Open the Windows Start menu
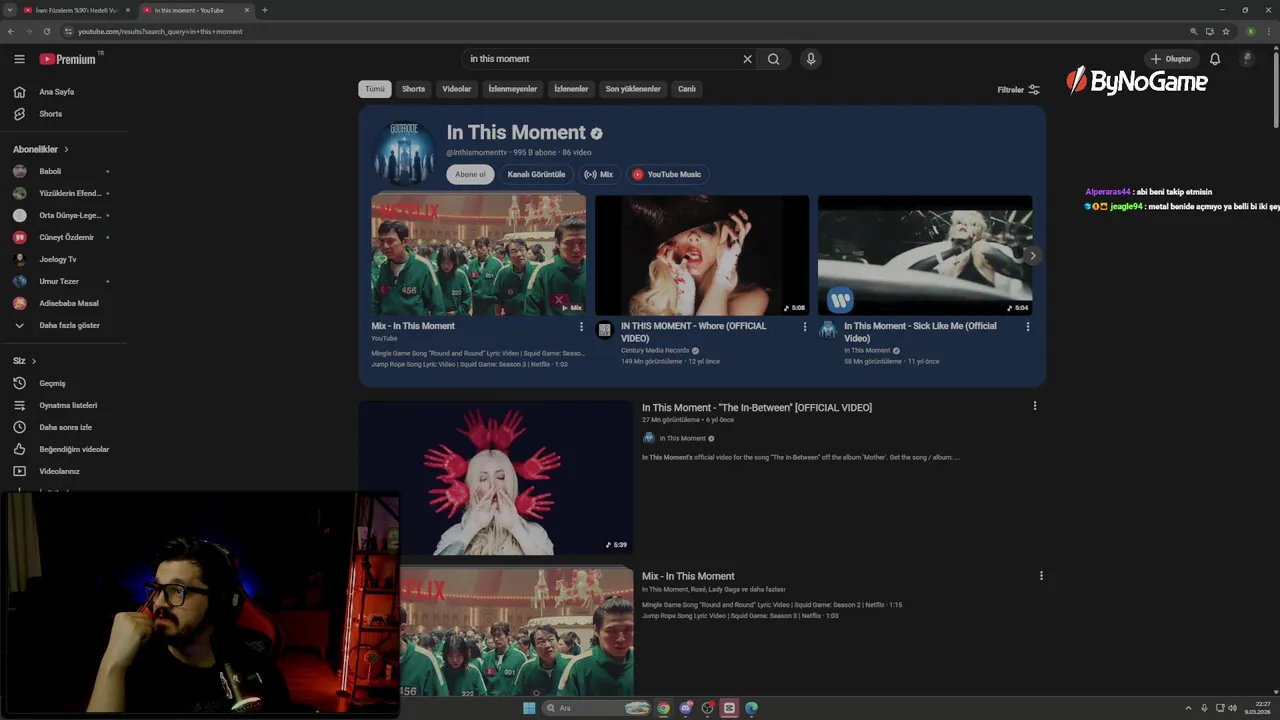Image resolution: width=1280 pixels, height=720 pixels. click(x=529, y=708)
